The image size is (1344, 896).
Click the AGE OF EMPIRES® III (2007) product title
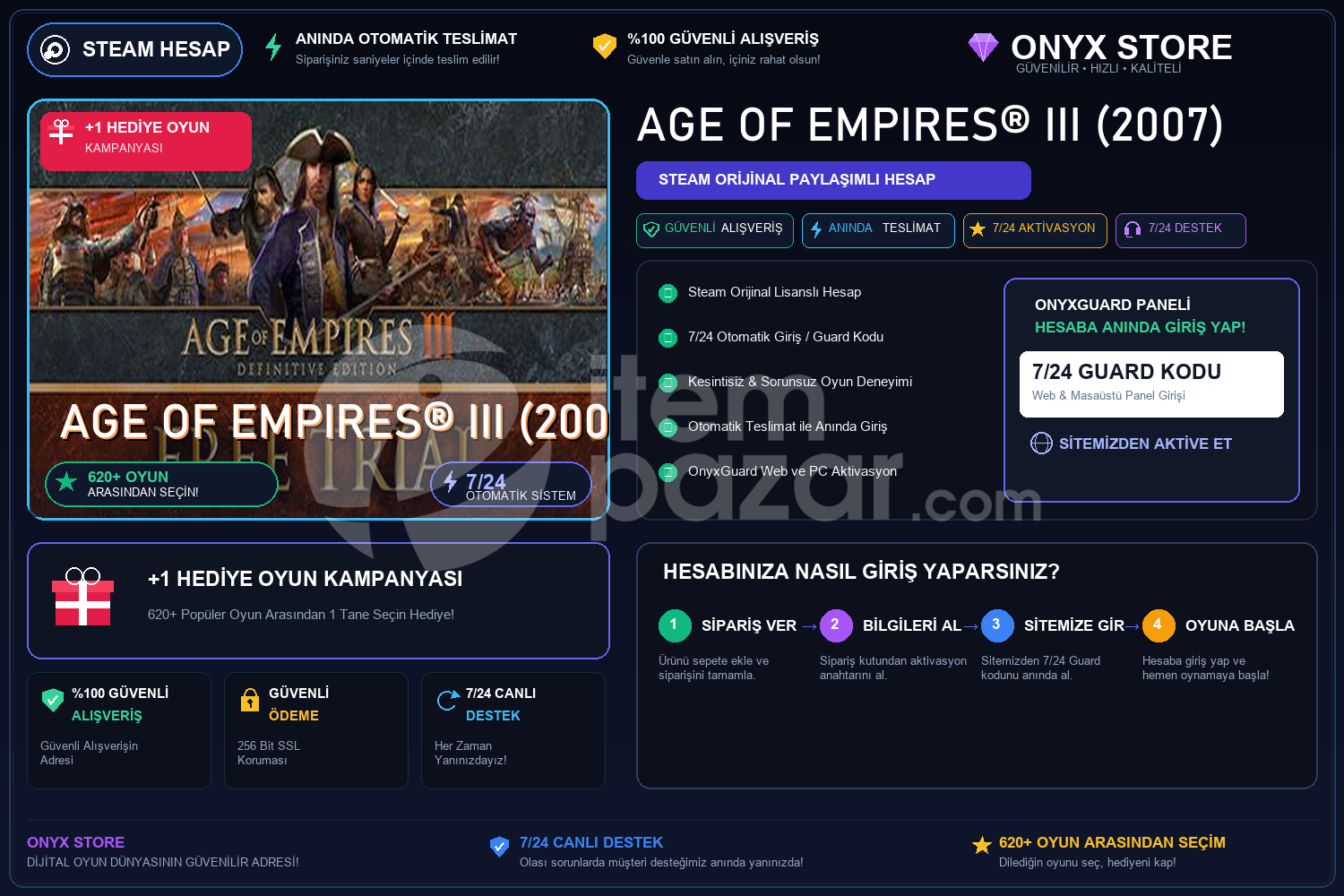(930, 125)
